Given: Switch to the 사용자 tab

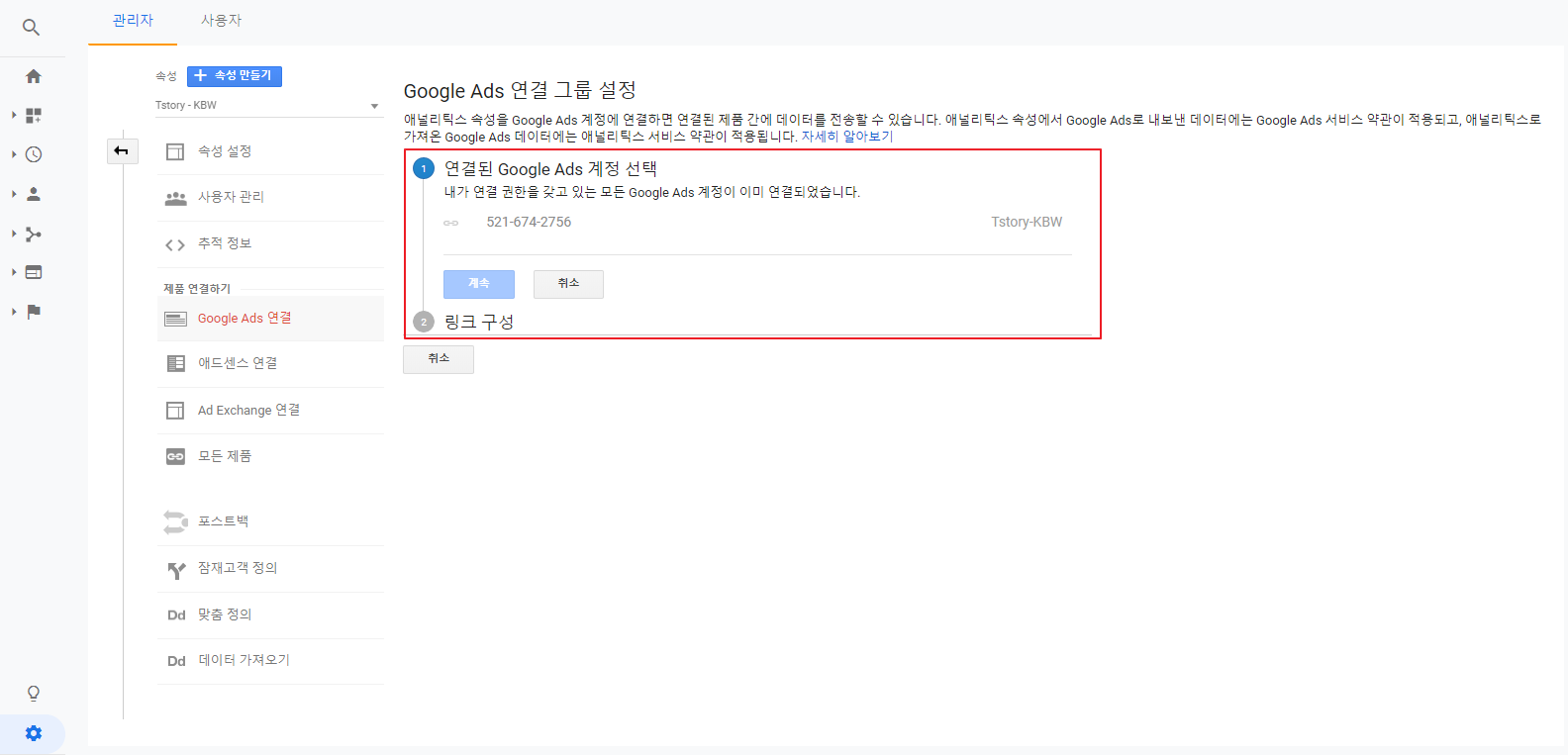Looking at the screenshot, I should click(221, 21).
